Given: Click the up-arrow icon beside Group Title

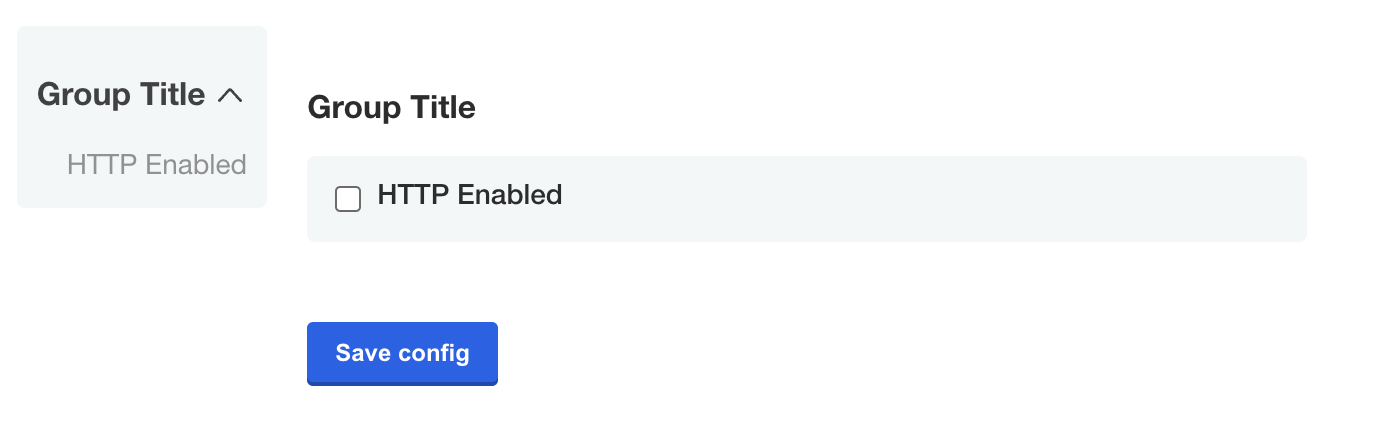Looking at the screenshot, I should (x=230, y=96).
